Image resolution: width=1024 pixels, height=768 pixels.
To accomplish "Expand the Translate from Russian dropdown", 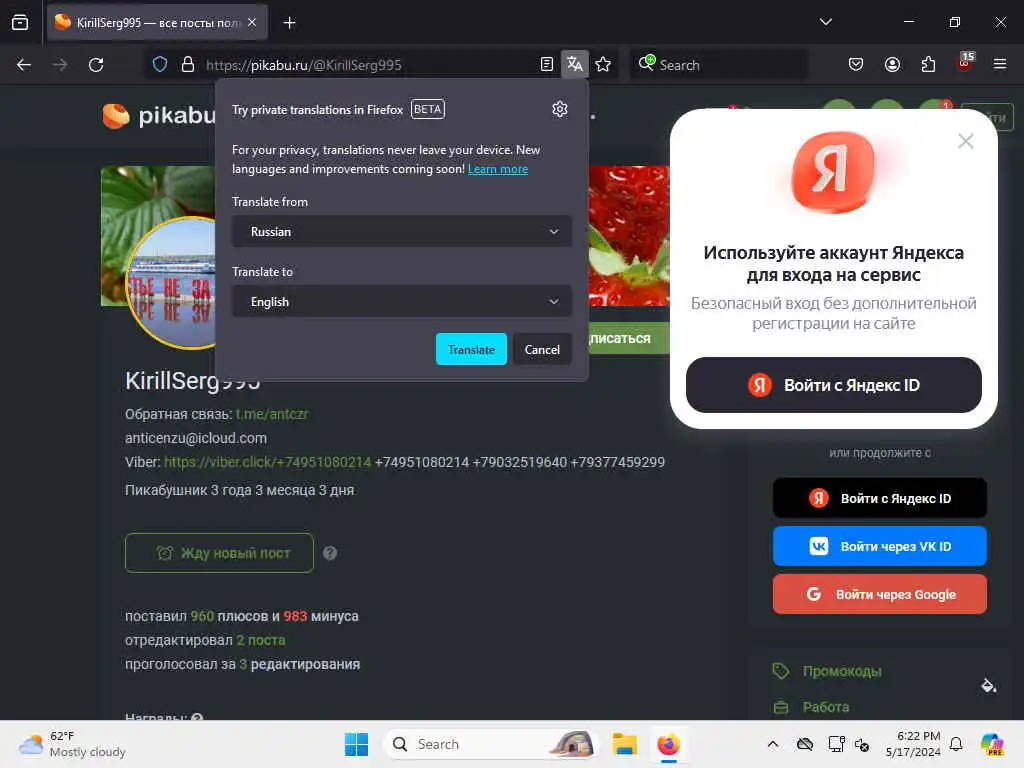I will click(x=402, y=232).
